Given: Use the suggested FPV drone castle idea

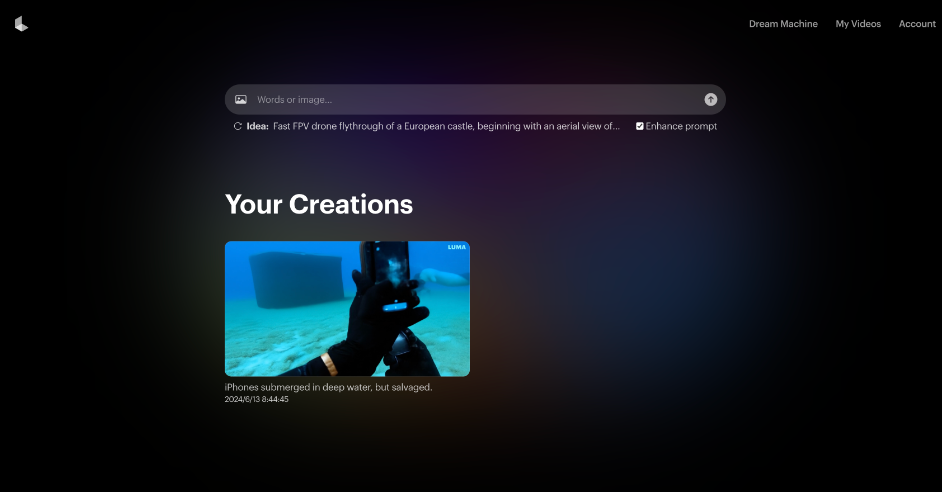Looking at the screenshot, I should tap(446, 127).
